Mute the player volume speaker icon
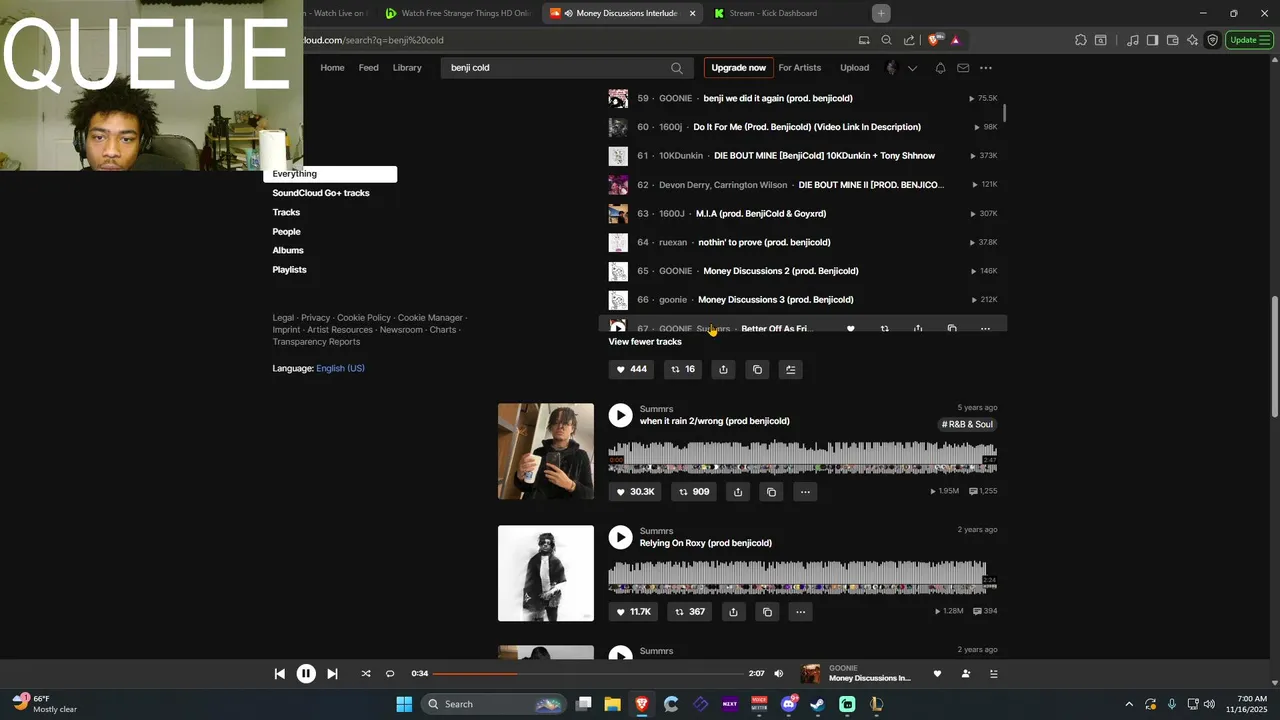The width and height of the screenshot is (1280, 720). (779, 674)
